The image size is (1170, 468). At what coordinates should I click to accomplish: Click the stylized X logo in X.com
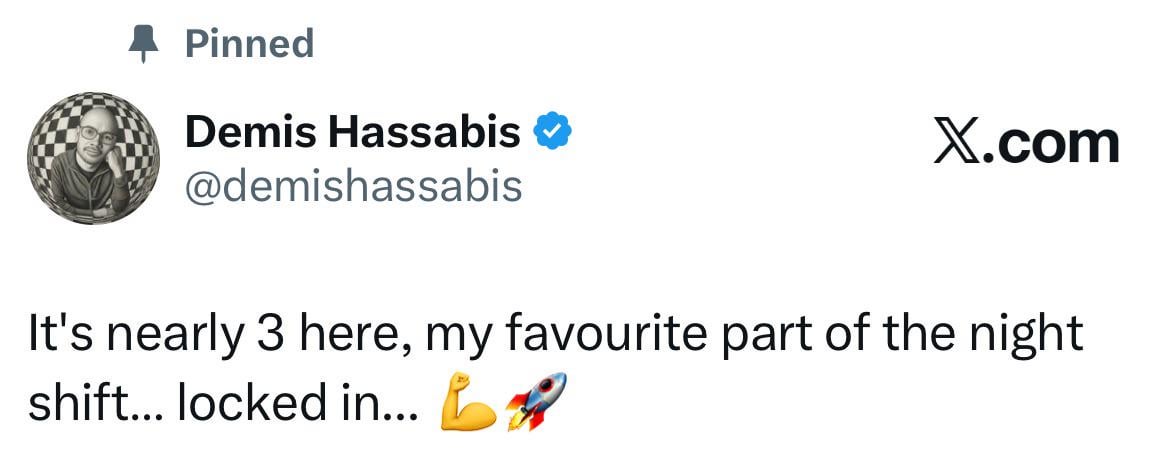click(957, 143)
